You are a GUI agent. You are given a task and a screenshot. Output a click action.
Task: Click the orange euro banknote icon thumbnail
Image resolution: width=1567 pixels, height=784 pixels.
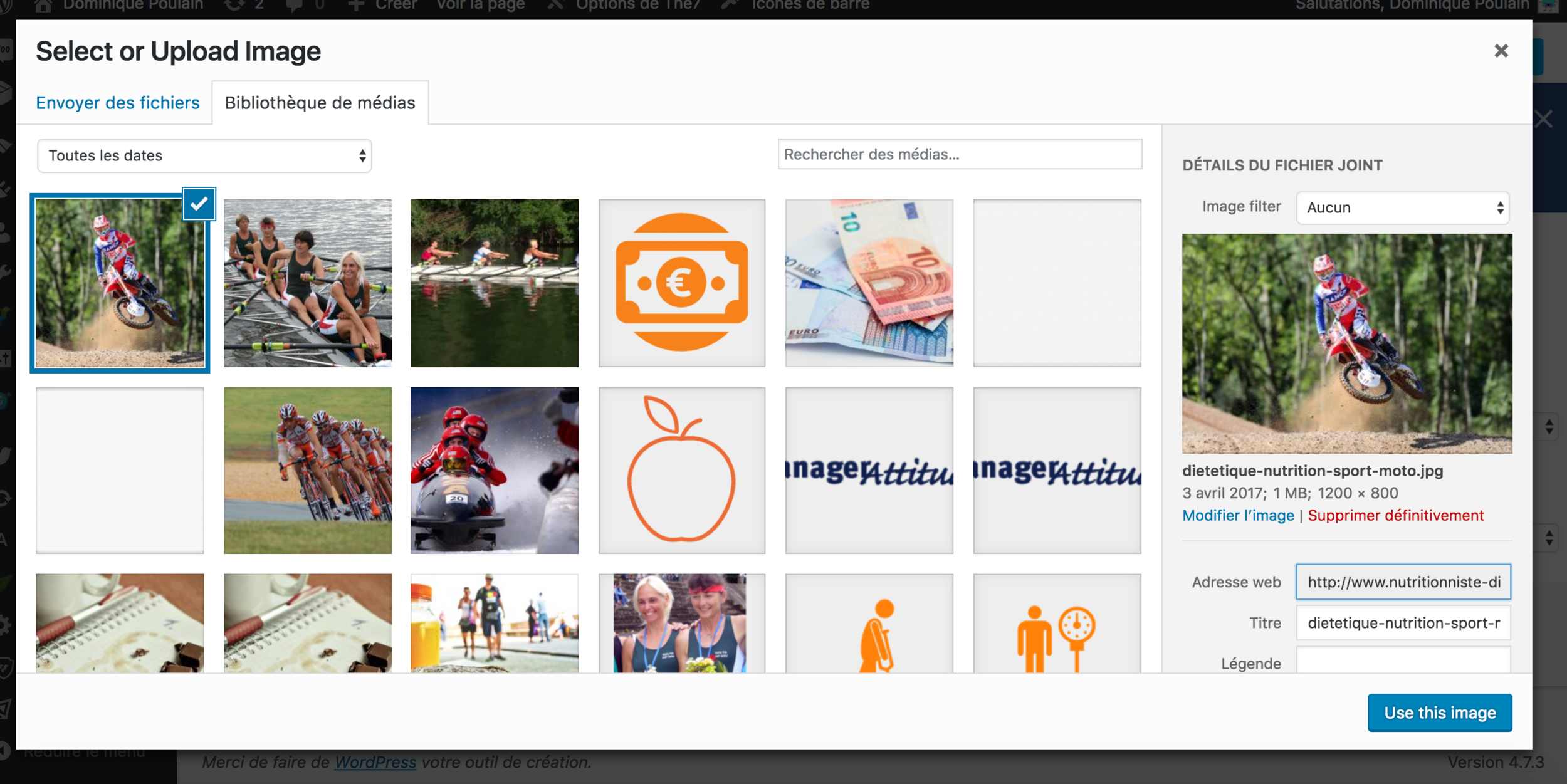point(681,283)
